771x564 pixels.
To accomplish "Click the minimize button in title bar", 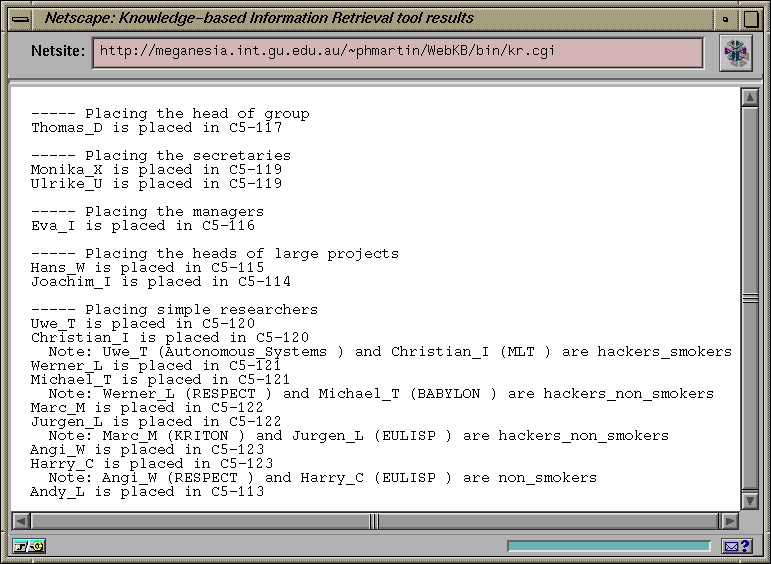I will [x=724, y=18].
